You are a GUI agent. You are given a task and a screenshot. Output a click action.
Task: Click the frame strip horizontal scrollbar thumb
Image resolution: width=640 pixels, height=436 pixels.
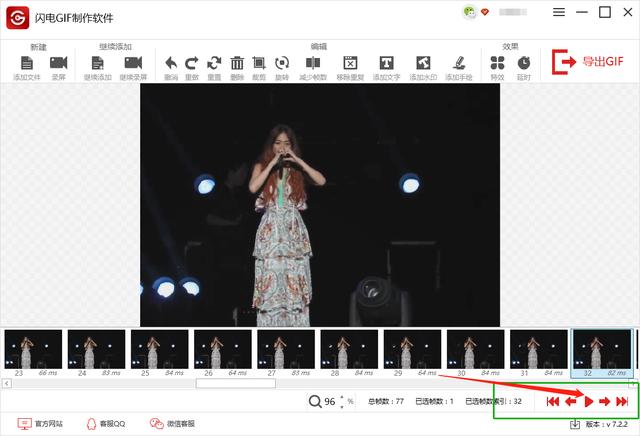click(x=235, y=383)
